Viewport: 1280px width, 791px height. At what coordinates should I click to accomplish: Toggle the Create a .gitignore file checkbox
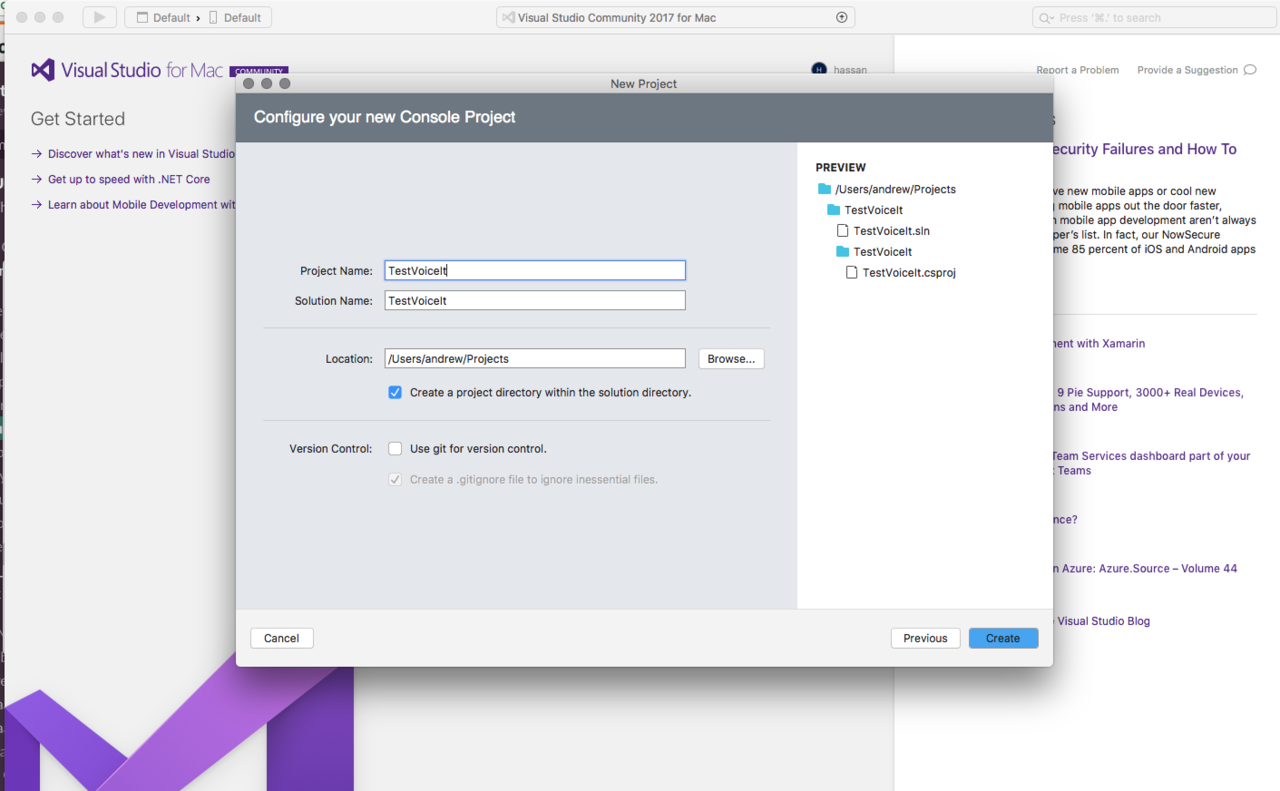[395, 480]
